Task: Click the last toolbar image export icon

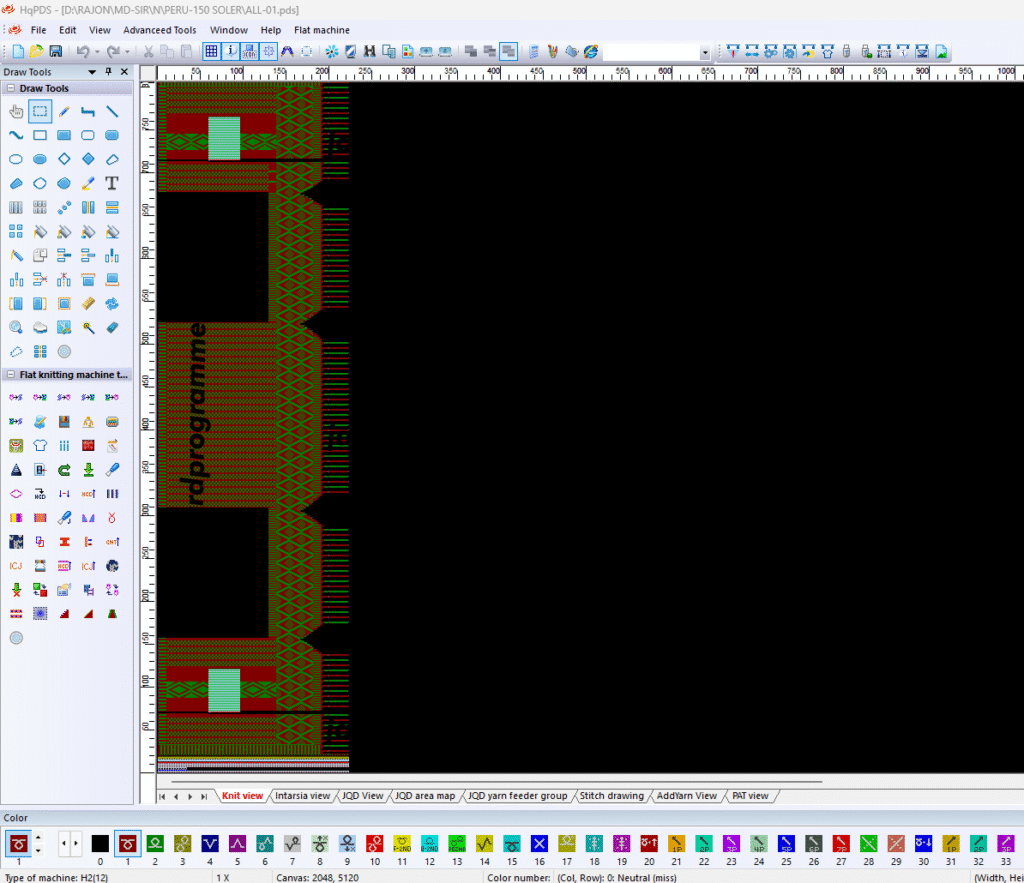Action: [941, 52]
